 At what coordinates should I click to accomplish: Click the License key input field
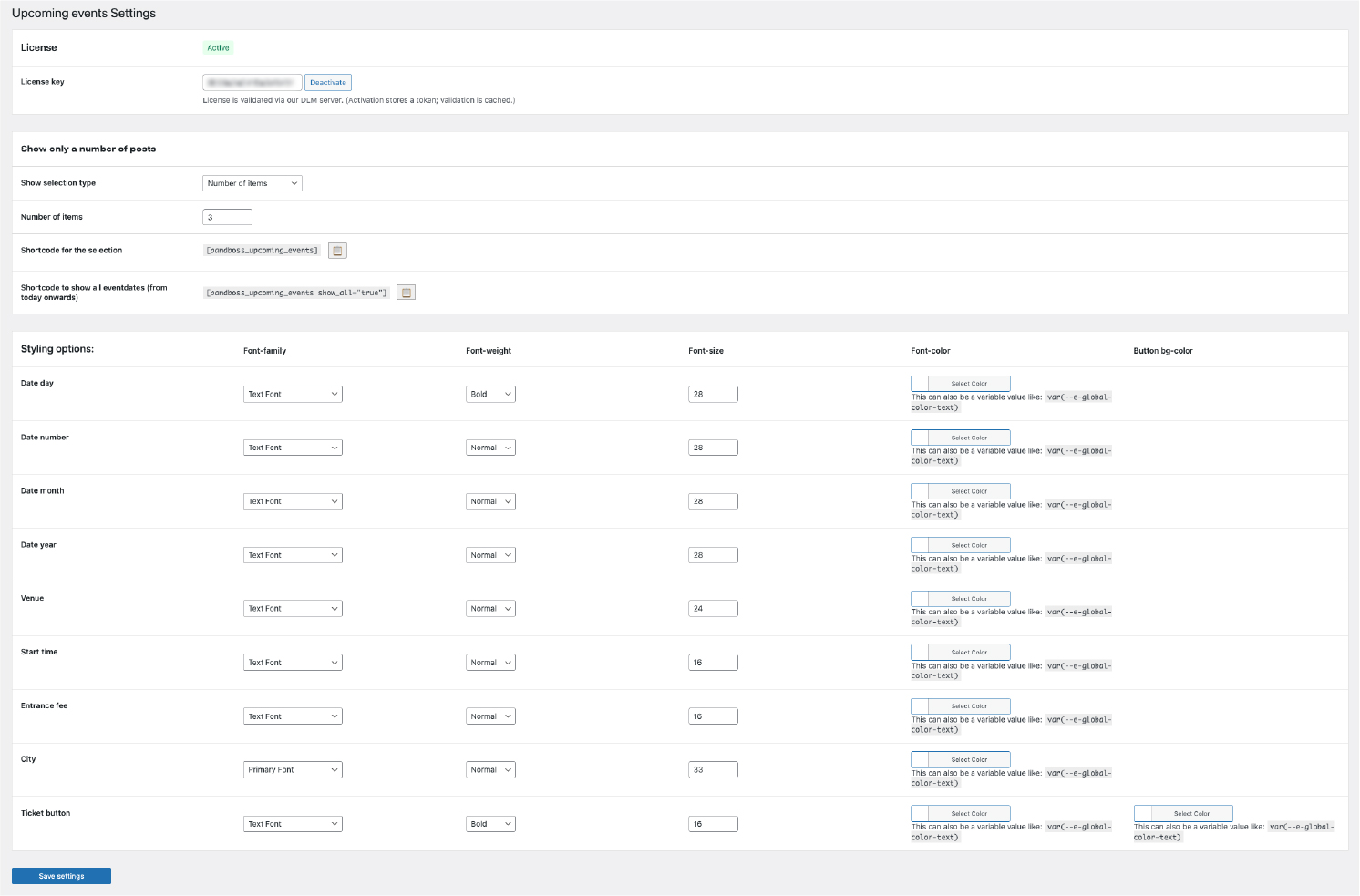[x=252, y=83]
